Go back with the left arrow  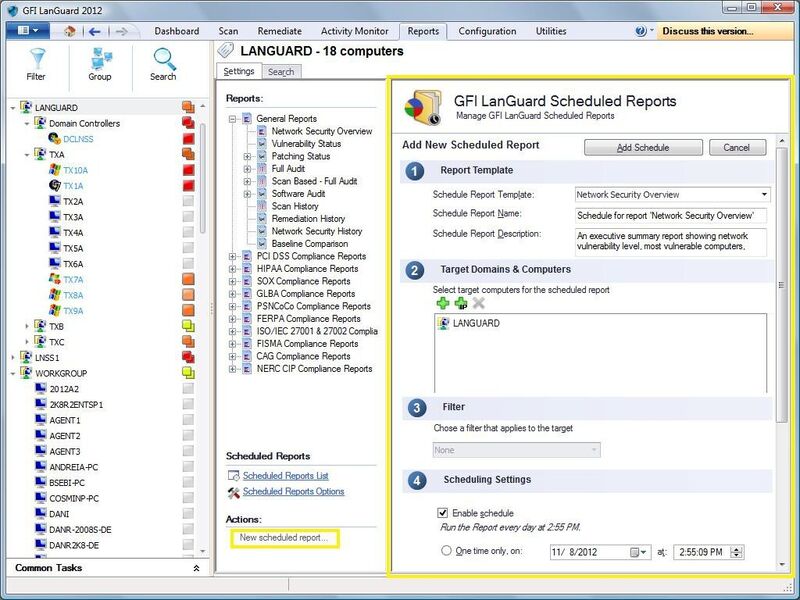[94, 32]
